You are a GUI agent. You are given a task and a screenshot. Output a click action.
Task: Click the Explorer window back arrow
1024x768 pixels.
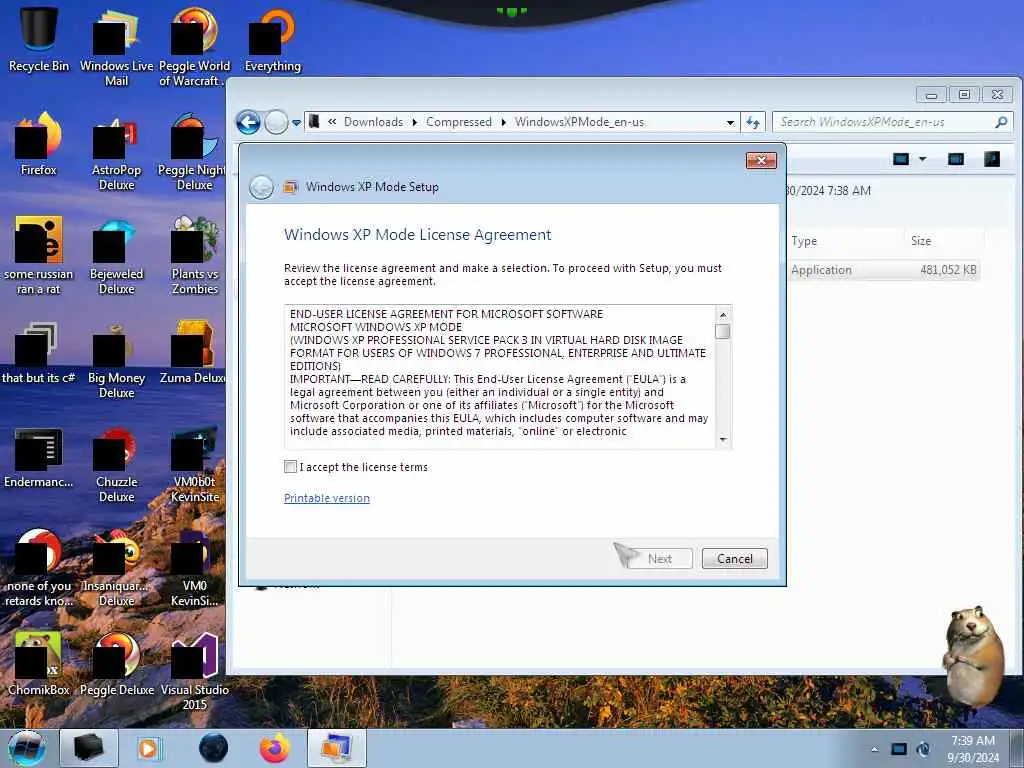click(x=248, y=122)
